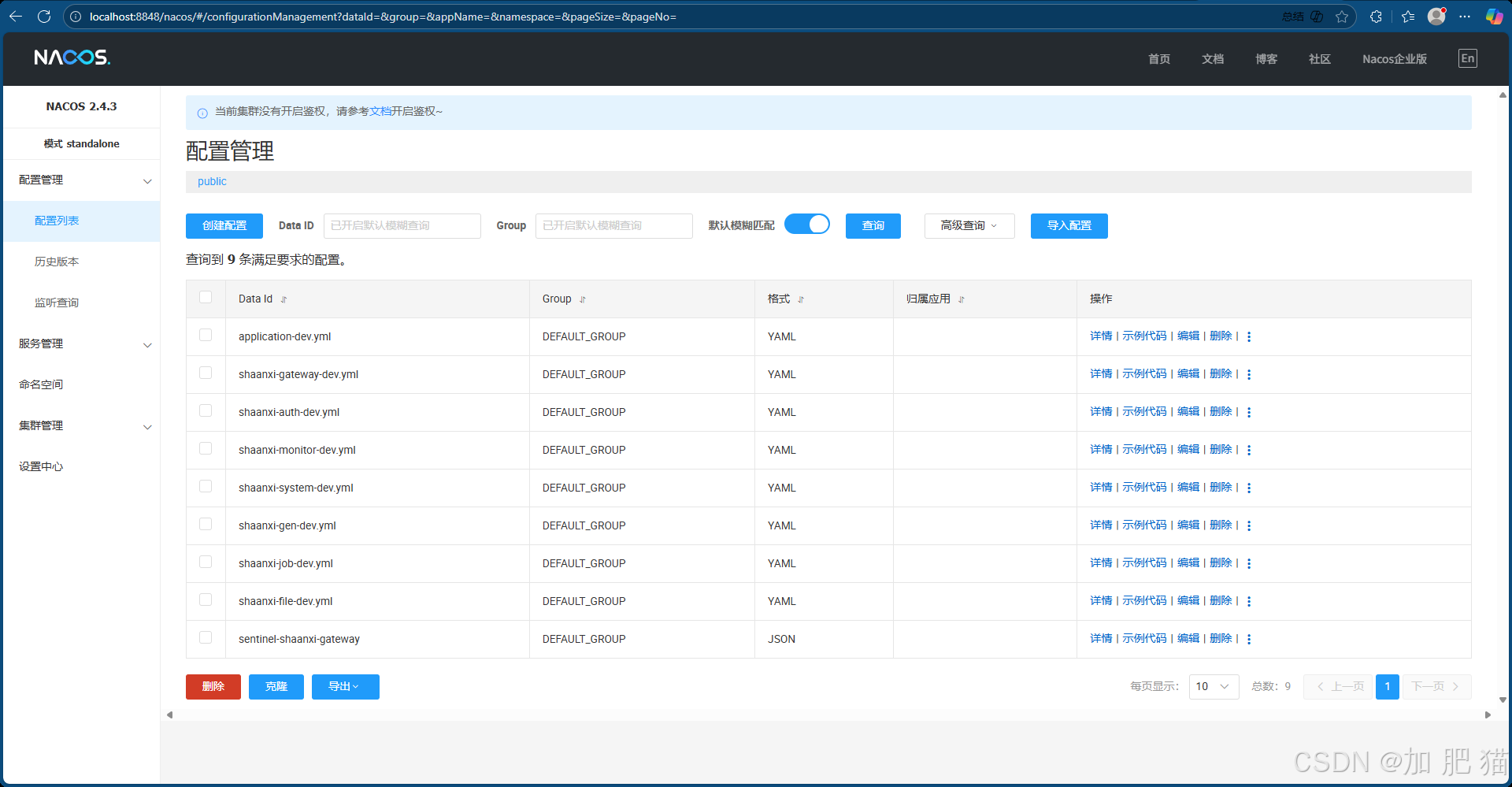This screenshot has width=1512, height=787.
Task: Sort by Group column arrow
Action: pos(583,299)
